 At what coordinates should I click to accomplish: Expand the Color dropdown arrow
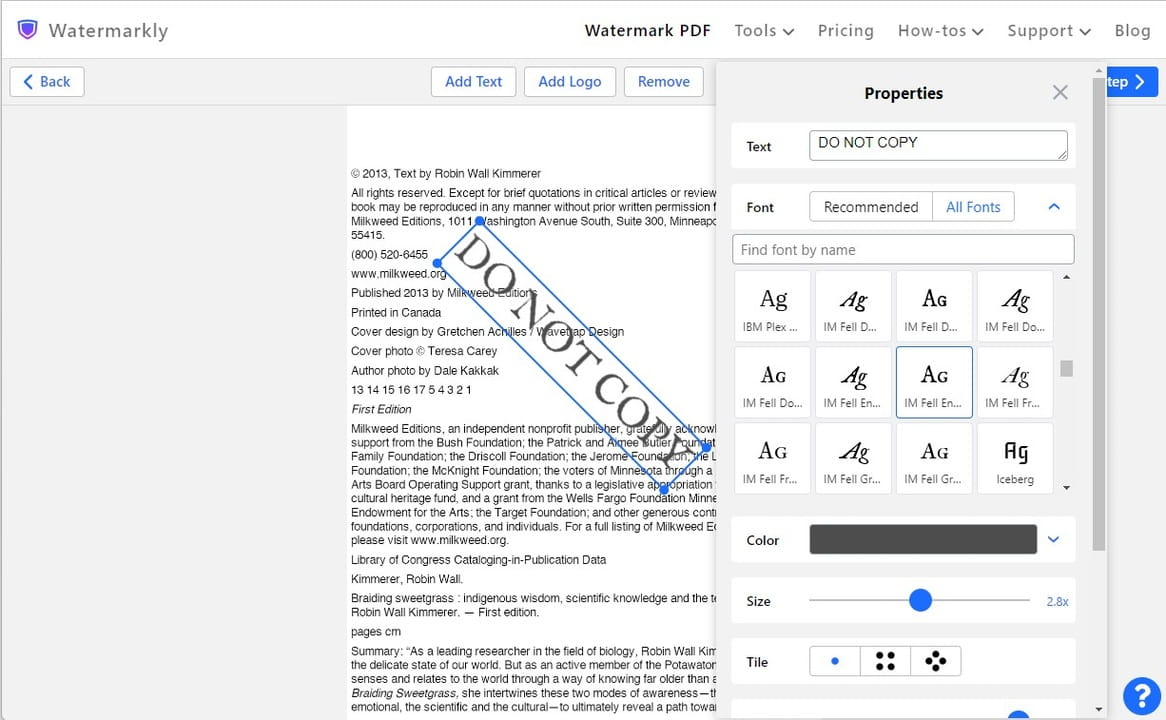[1053, 540]
